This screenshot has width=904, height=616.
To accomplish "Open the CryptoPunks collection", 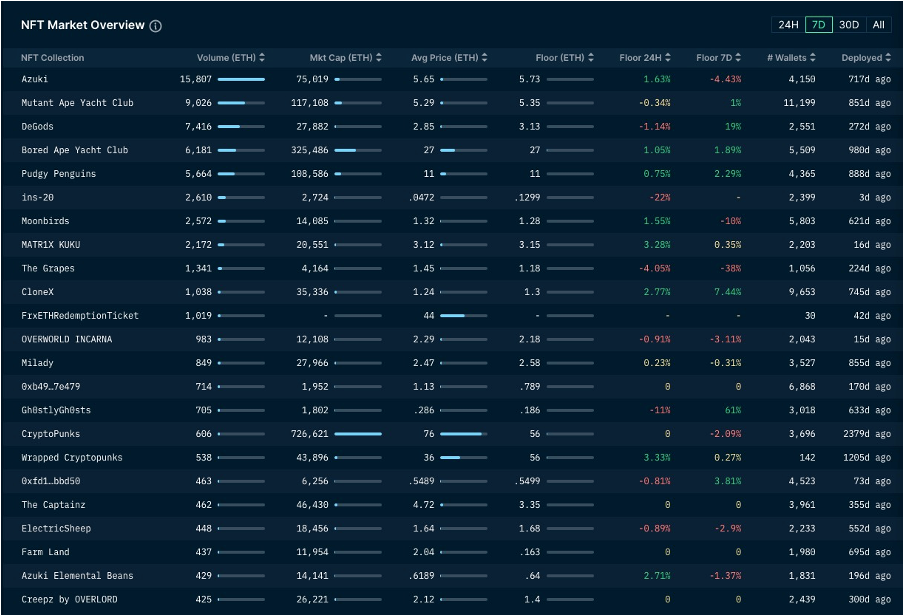I will pos(51,434).
